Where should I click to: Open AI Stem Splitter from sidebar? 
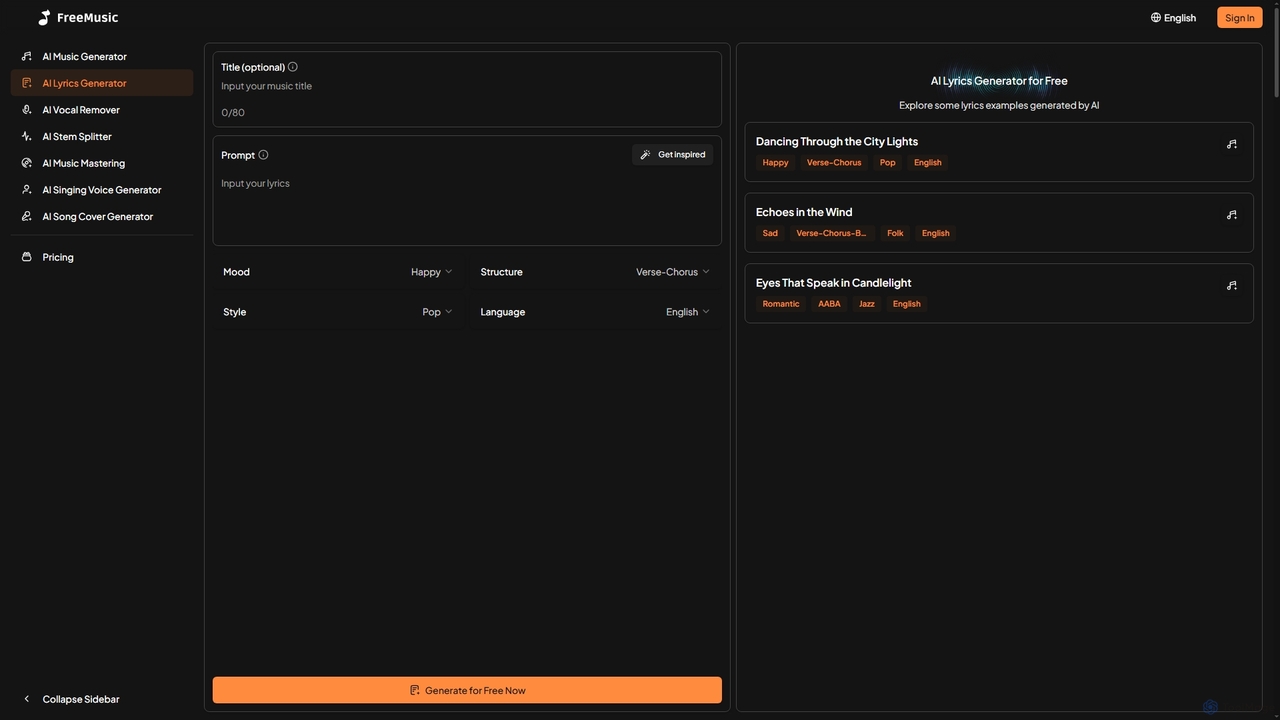pos(102,136)
